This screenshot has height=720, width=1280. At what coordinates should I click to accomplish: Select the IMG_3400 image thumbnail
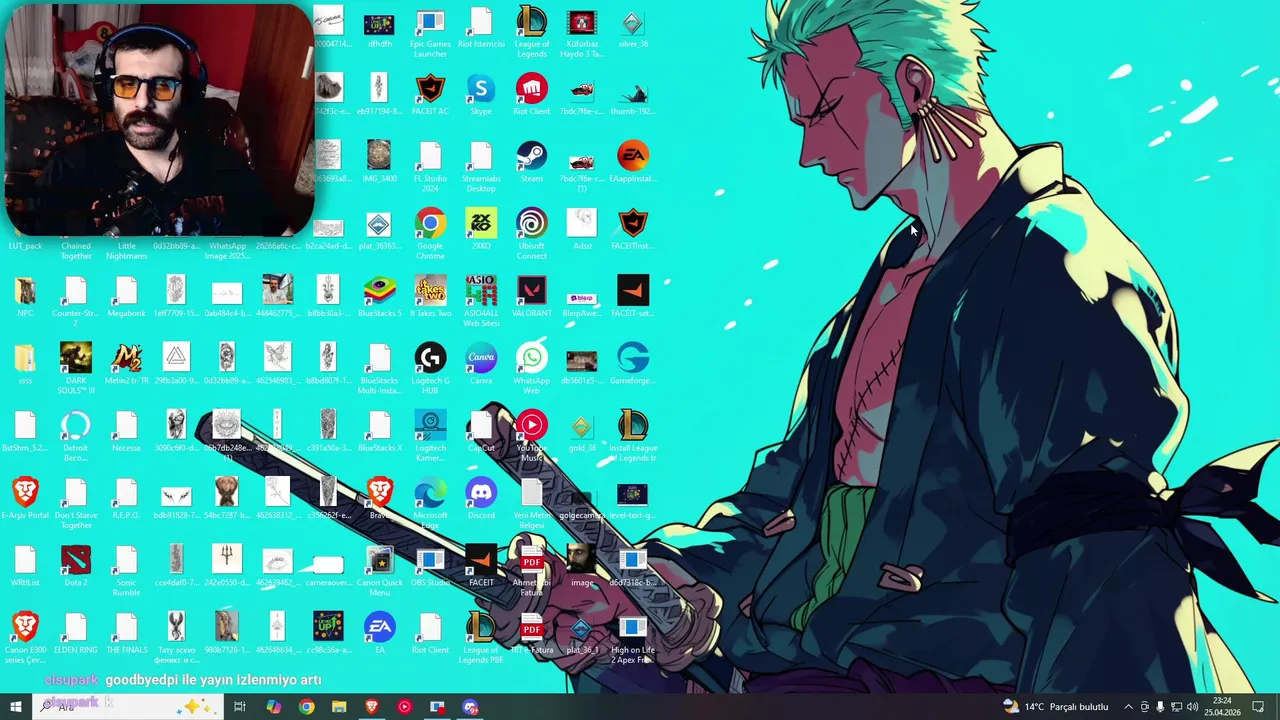click(379, 163)
